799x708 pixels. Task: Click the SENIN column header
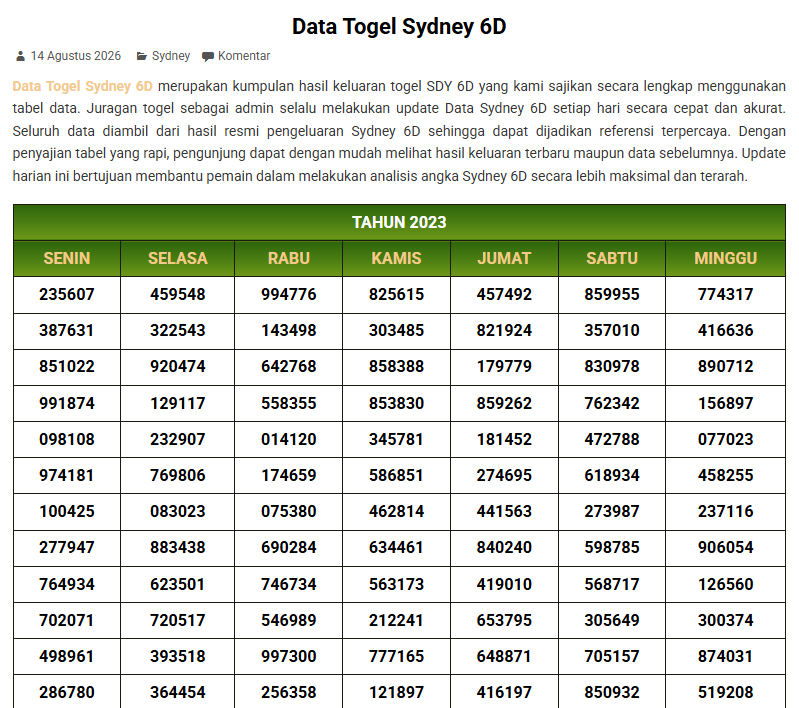(67, 258)
